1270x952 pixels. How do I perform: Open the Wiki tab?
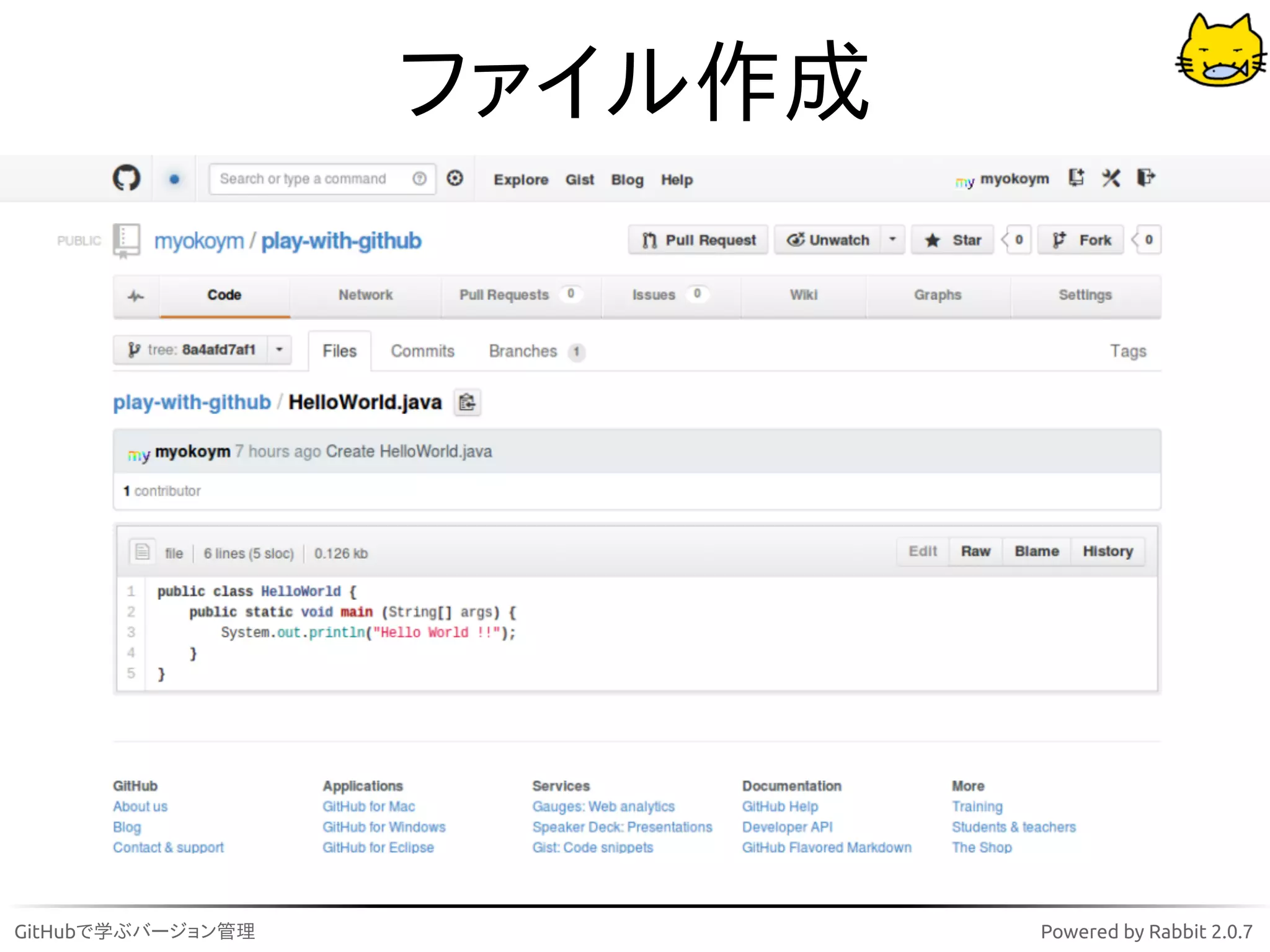coord(803,296)
